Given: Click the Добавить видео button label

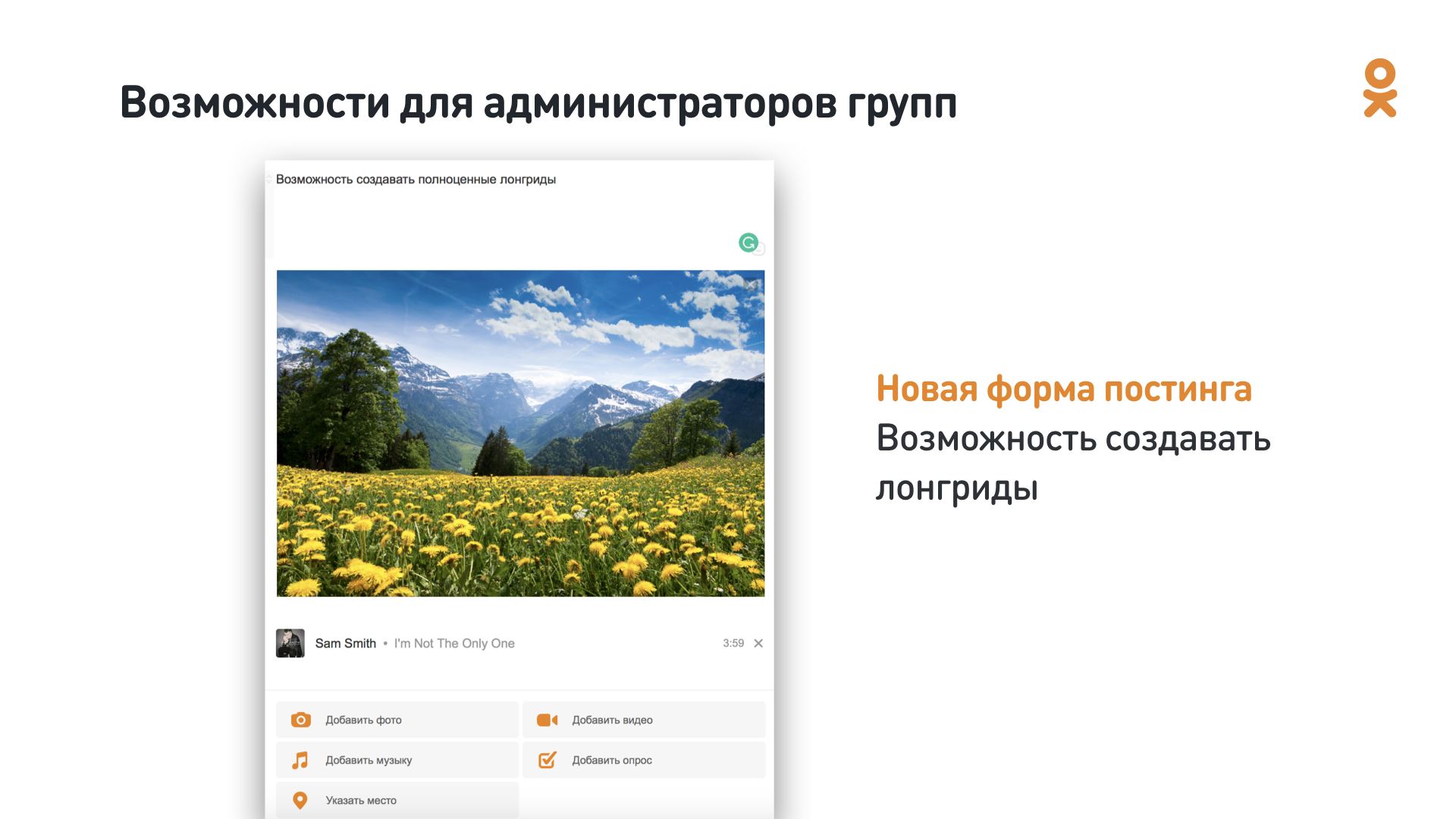Looking at the screenshot, I should [x=612, y=720].
